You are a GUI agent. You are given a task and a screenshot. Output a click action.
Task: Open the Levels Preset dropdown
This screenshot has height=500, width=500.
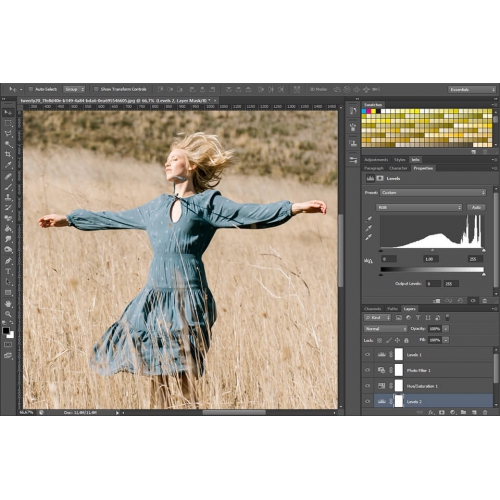click(433, 193)
